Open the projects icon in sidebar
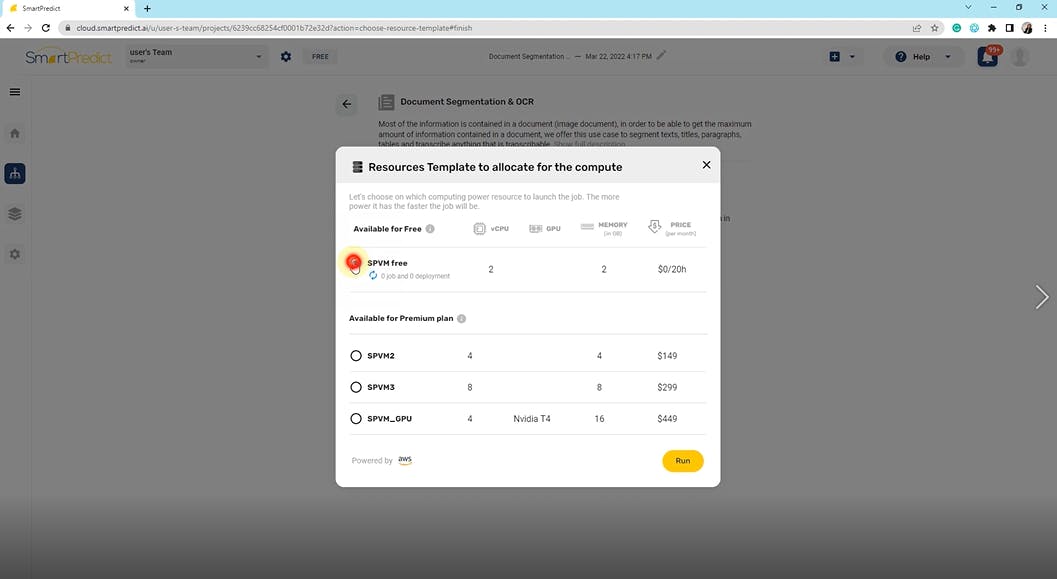Viewport: 1057px width, 579px height. click(15, 174)
